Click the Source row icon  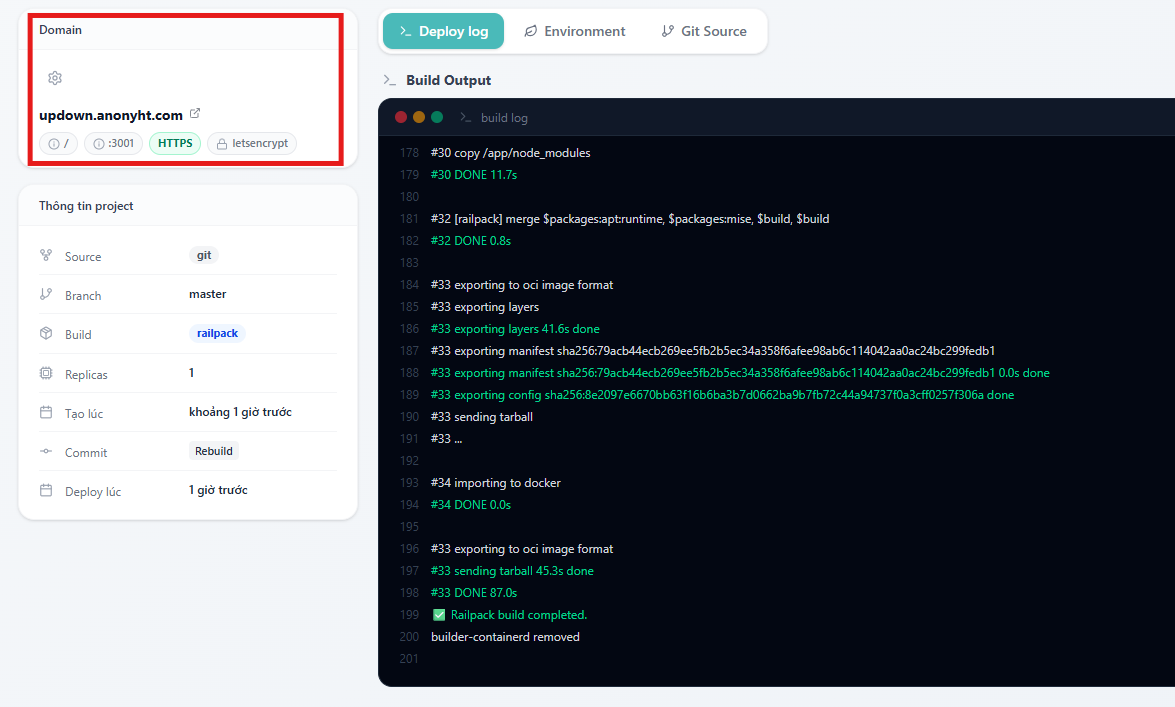click(46, 256)
